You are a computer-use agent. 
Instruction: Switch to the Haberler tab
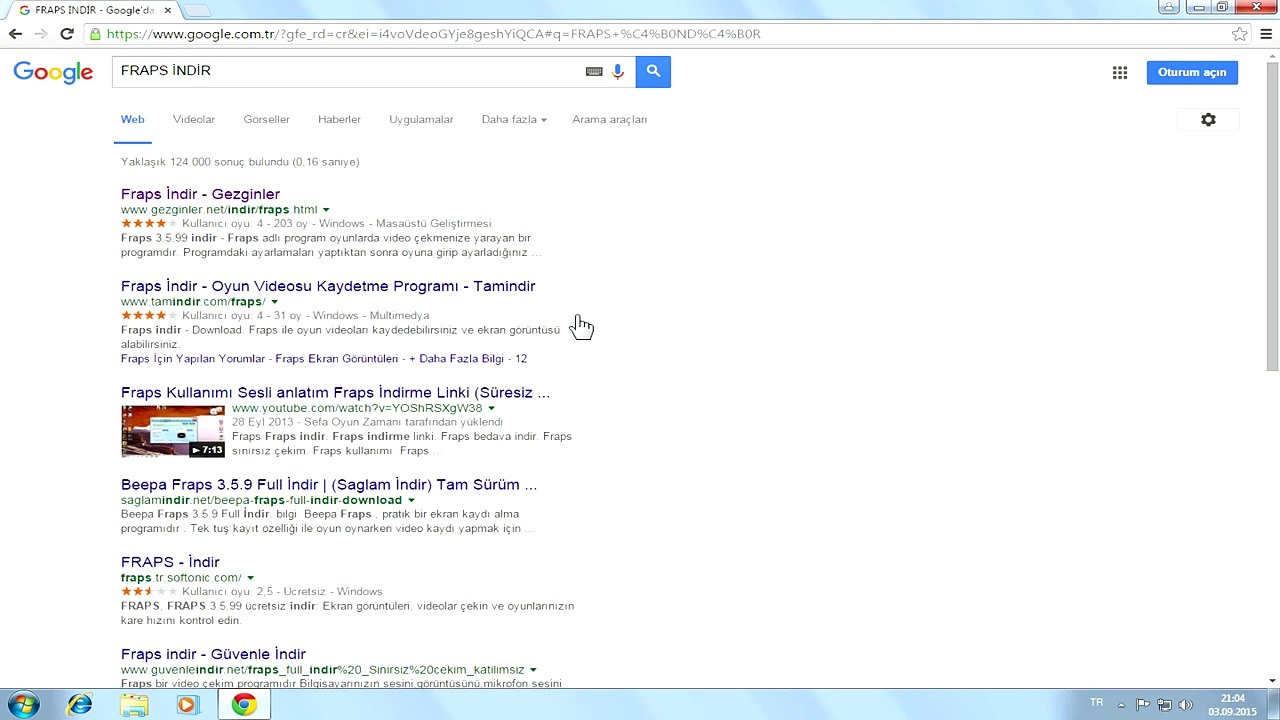click(x=339, y=119)
